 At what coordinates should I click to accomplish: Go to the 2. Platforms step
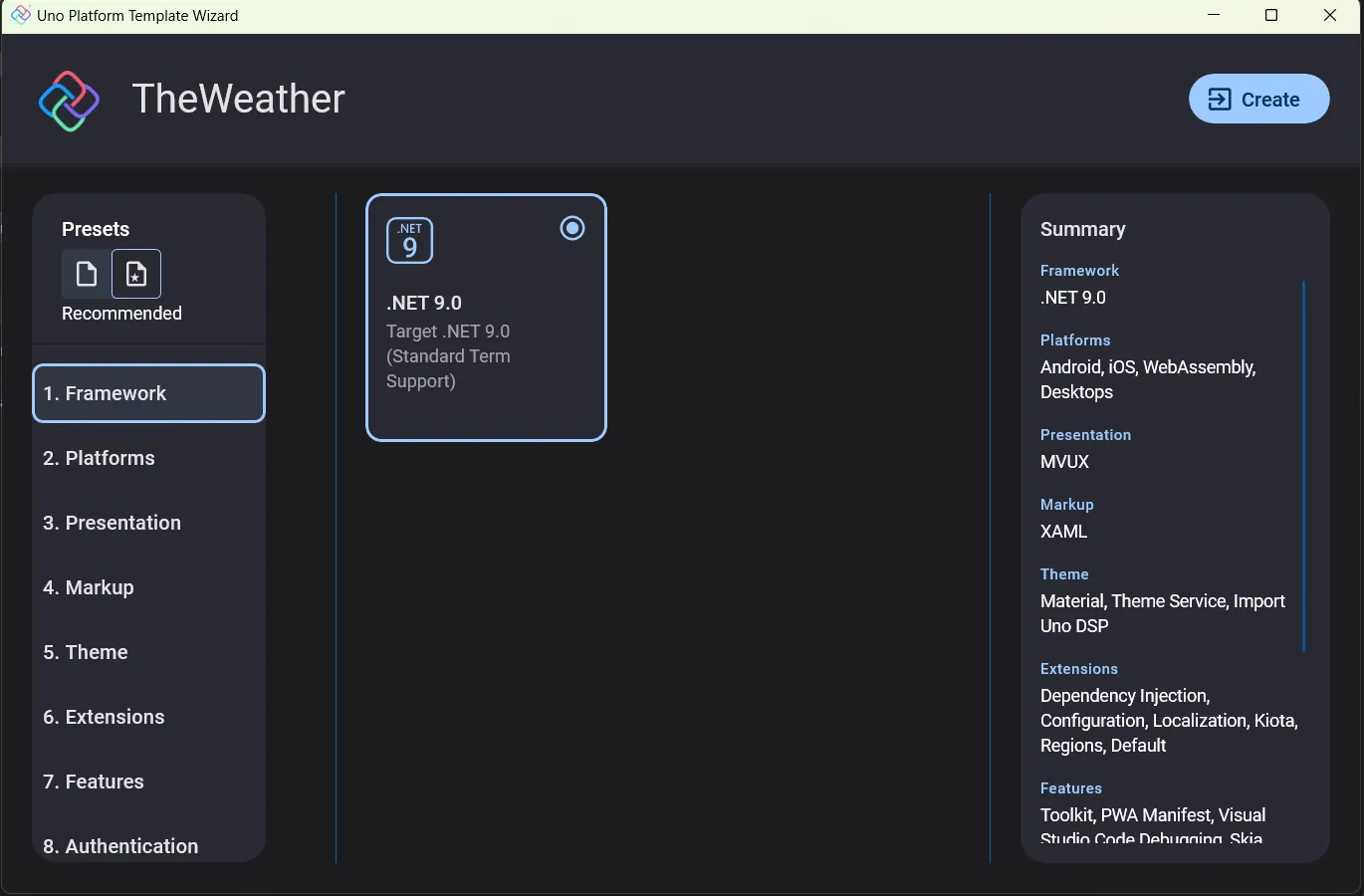tap(149, 458)
